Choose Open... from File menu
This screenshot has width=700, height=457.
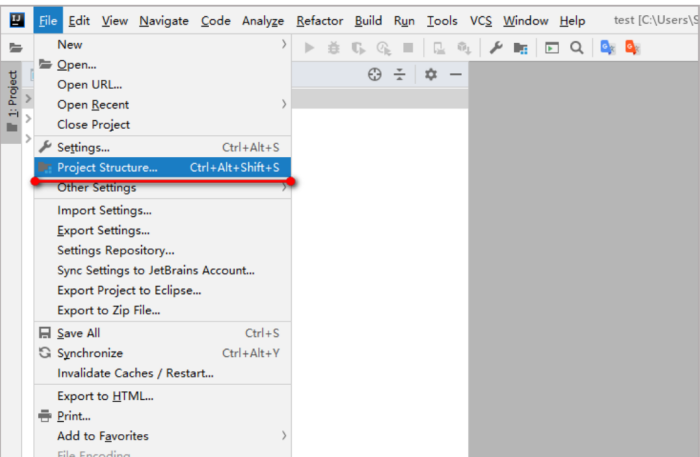tap(162, 65)
